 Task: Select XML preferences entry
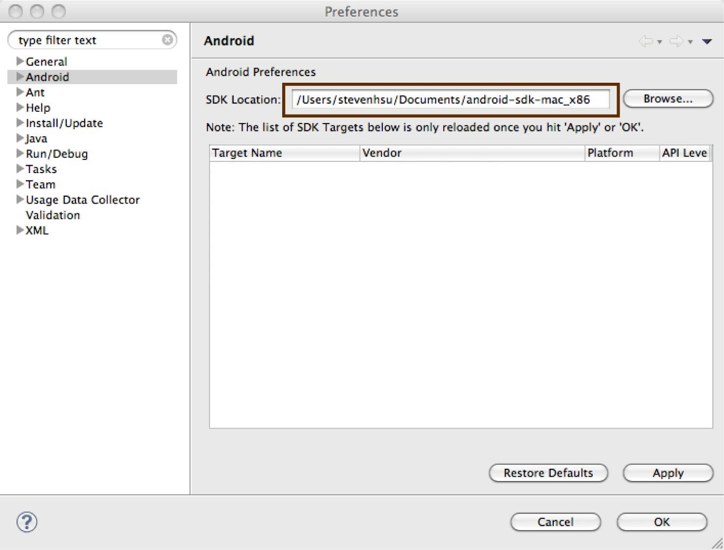tap(37, 230)
